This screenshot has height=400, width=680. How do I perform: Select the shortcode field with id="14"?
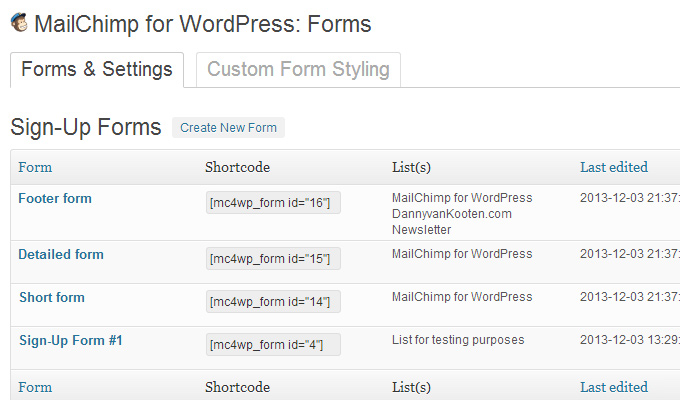click(x=273, y=302)
